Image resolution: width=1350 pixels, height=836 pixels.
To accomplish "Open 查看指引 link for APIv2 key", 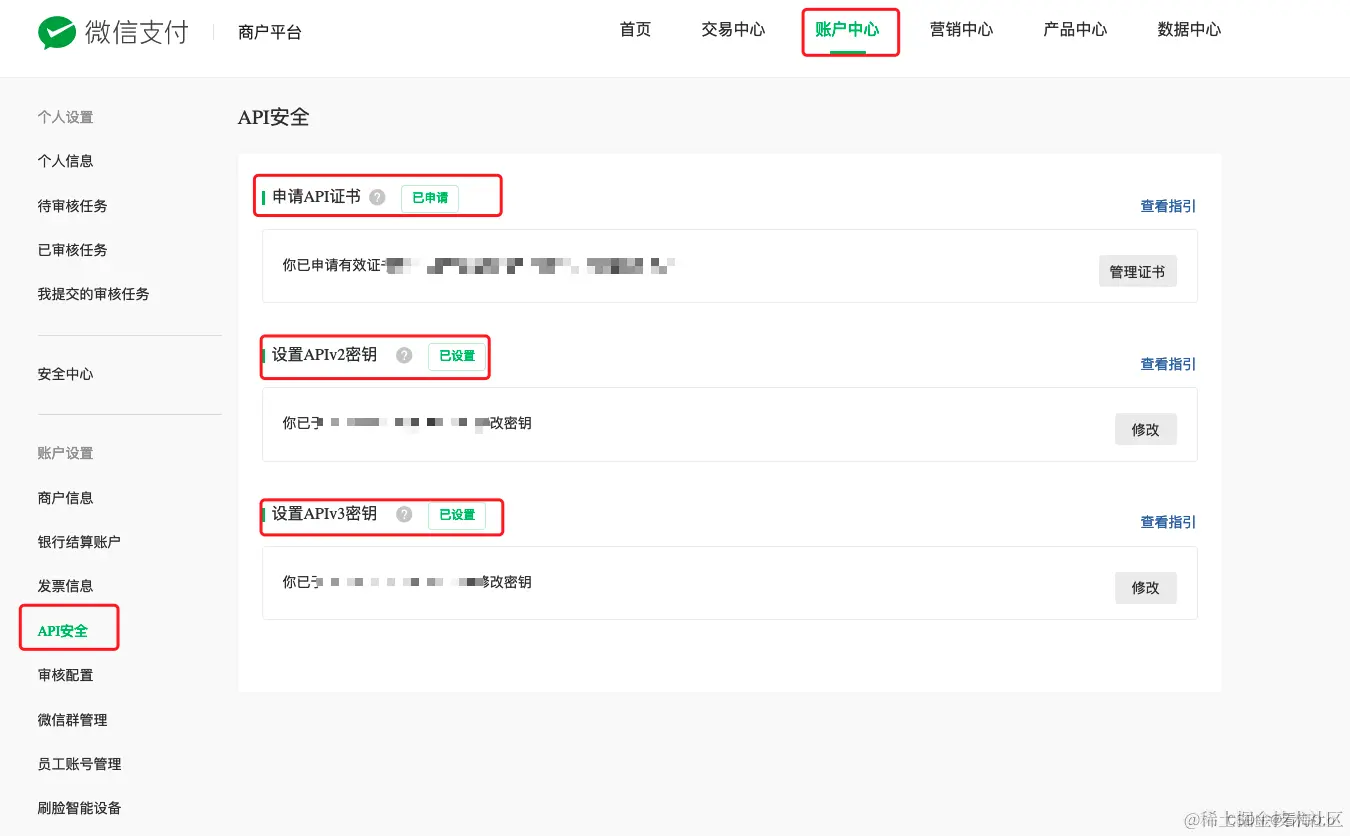I will pos(1168,364).
